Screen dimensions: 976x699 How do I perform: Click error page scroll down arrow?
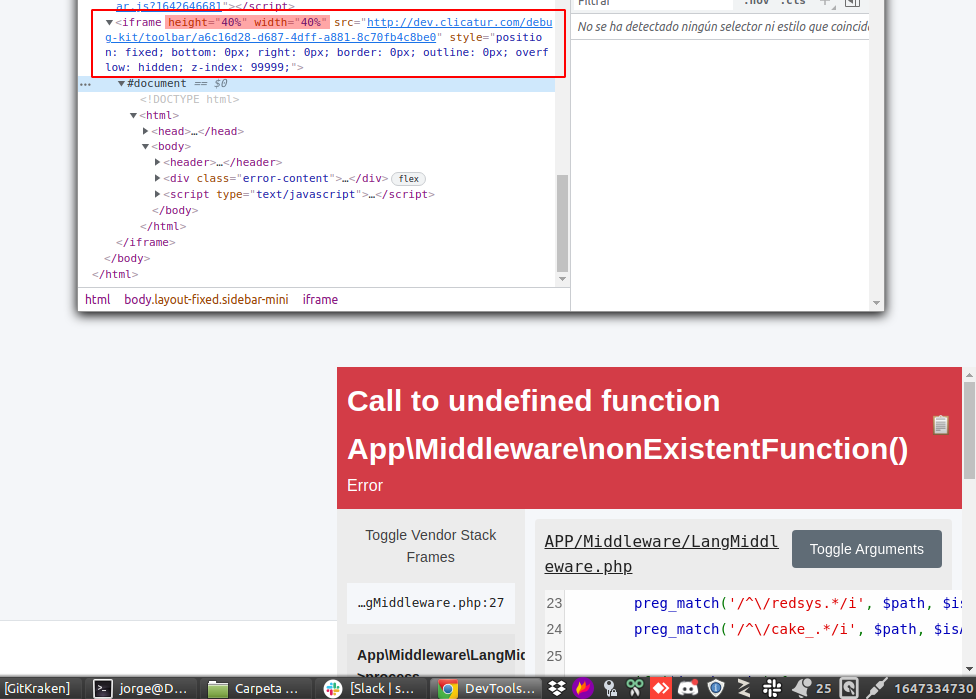969,669
